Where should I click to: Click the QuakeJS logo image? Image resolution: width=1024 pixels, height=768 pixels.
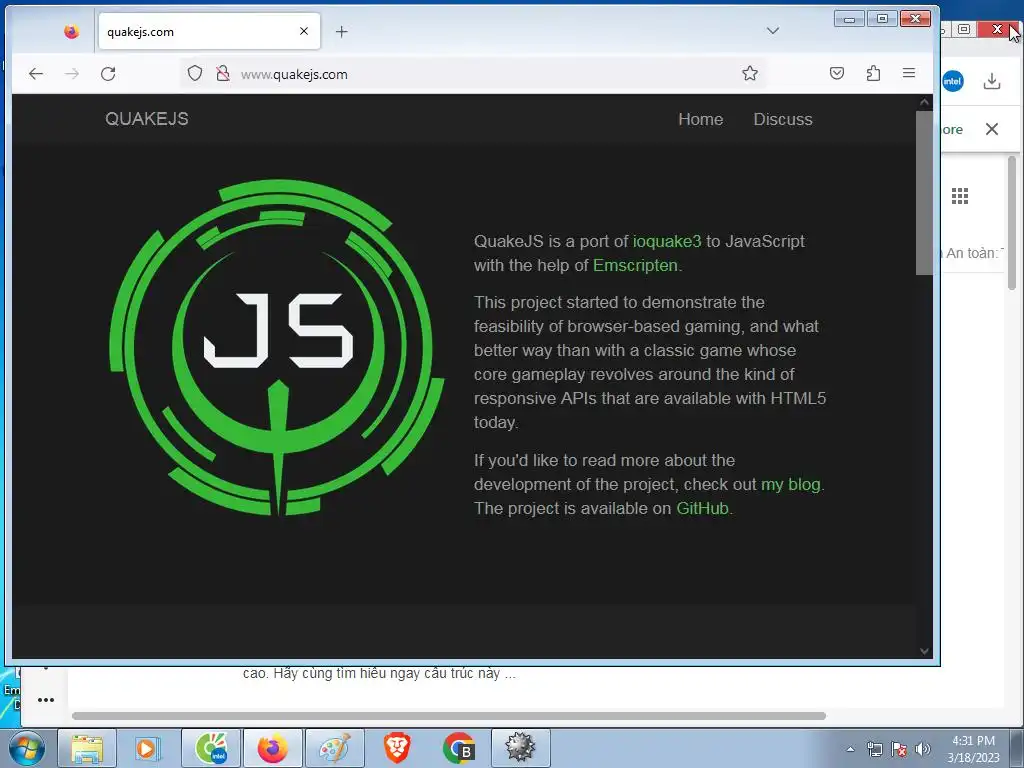point(277,347)
